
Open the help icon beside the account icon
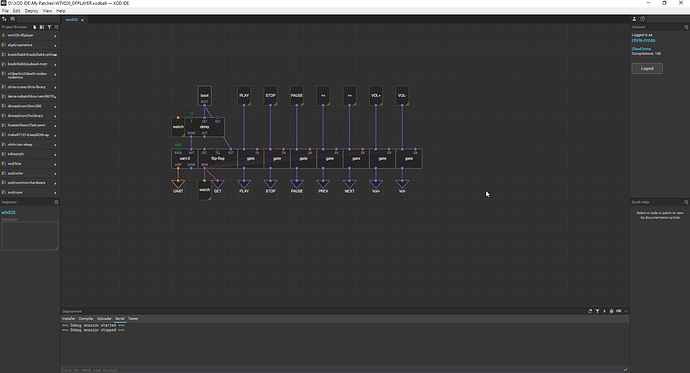click(642, 19)
